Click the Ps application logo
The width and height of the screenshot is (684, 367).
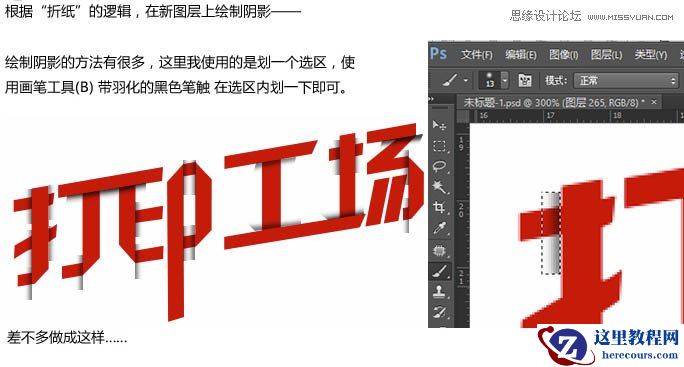[x=438, y=54]
